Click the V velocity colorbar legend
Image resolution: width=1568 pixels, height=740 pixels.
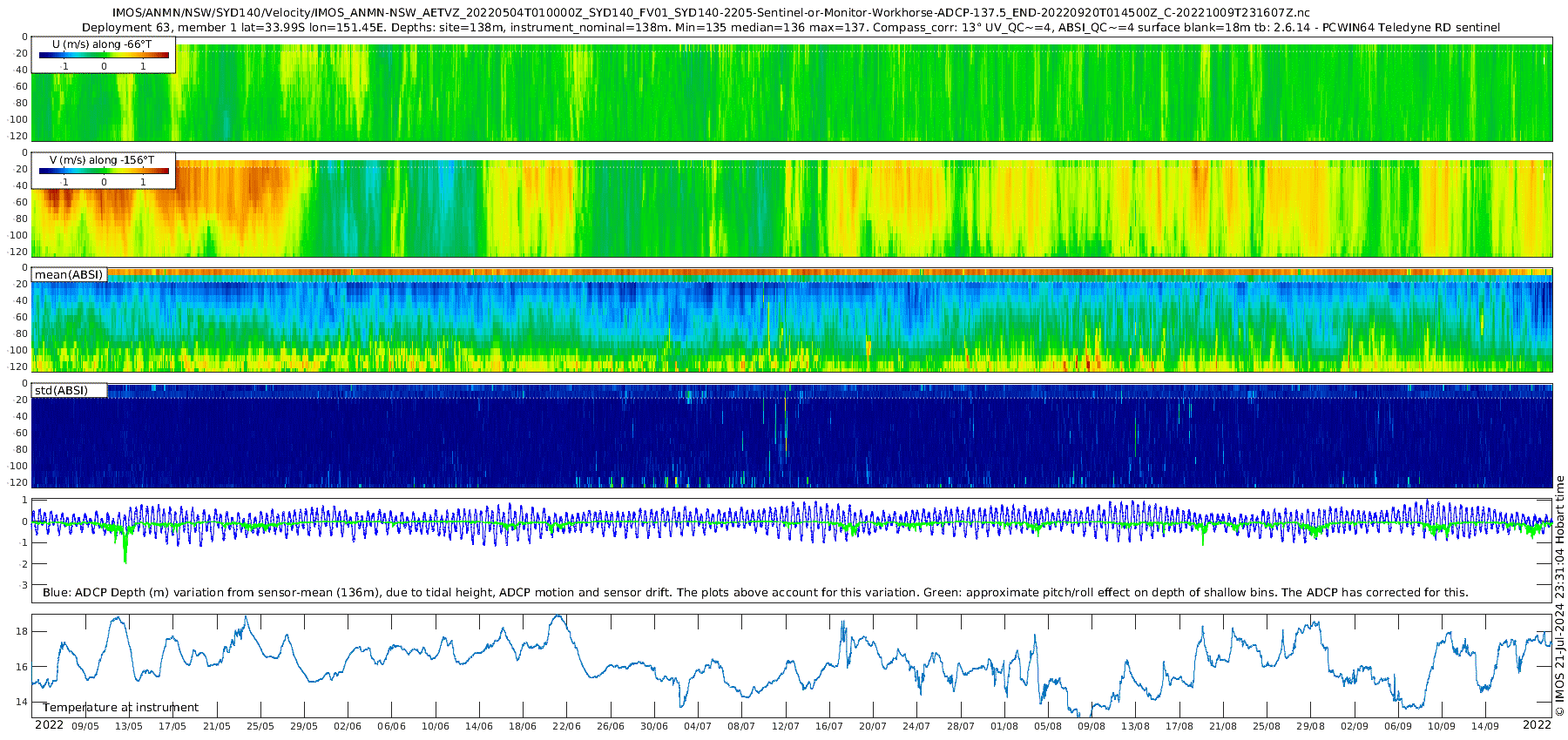click(104, 172)
